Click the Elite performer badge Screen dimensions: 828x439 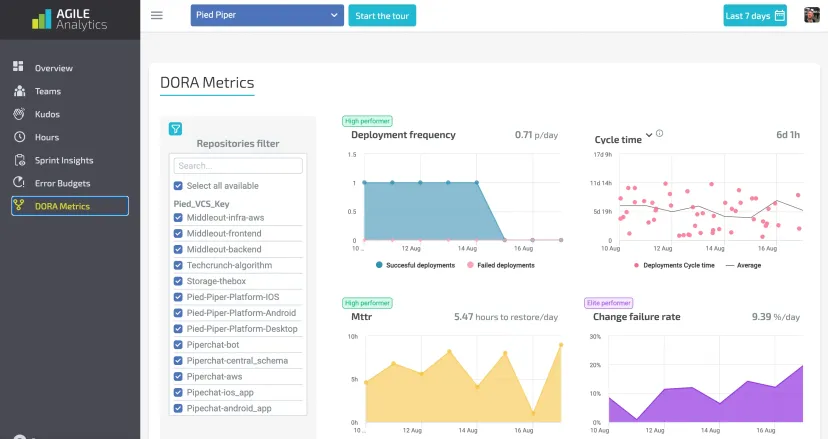click(608, 303)
